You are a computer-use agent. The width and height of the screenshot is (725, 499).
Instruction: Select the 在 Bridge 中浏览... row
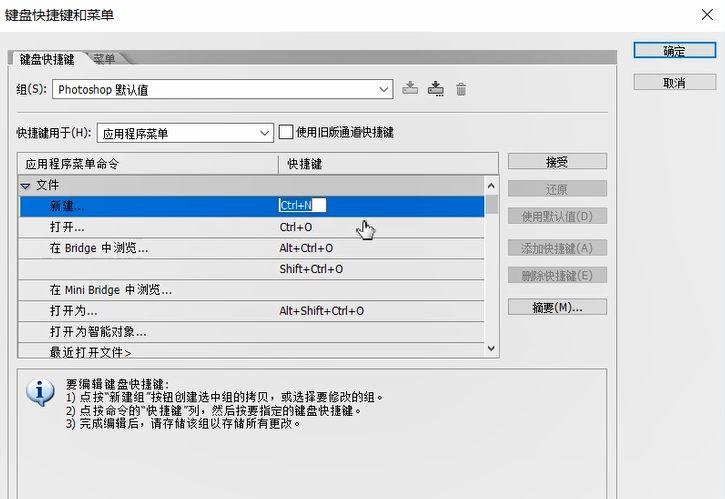pyautogui.click(x=251, y=248)
